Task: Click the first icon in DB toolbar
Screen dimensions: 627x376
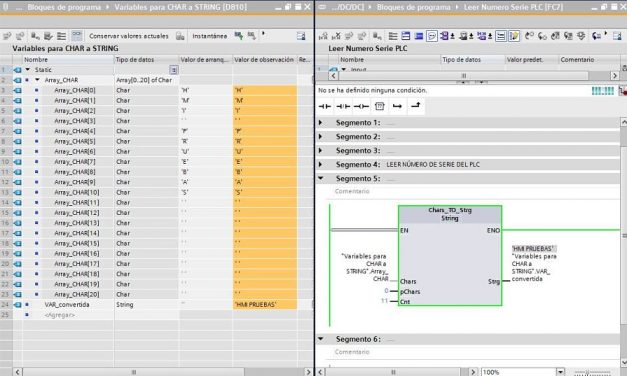Action: (x=7, y=36)
